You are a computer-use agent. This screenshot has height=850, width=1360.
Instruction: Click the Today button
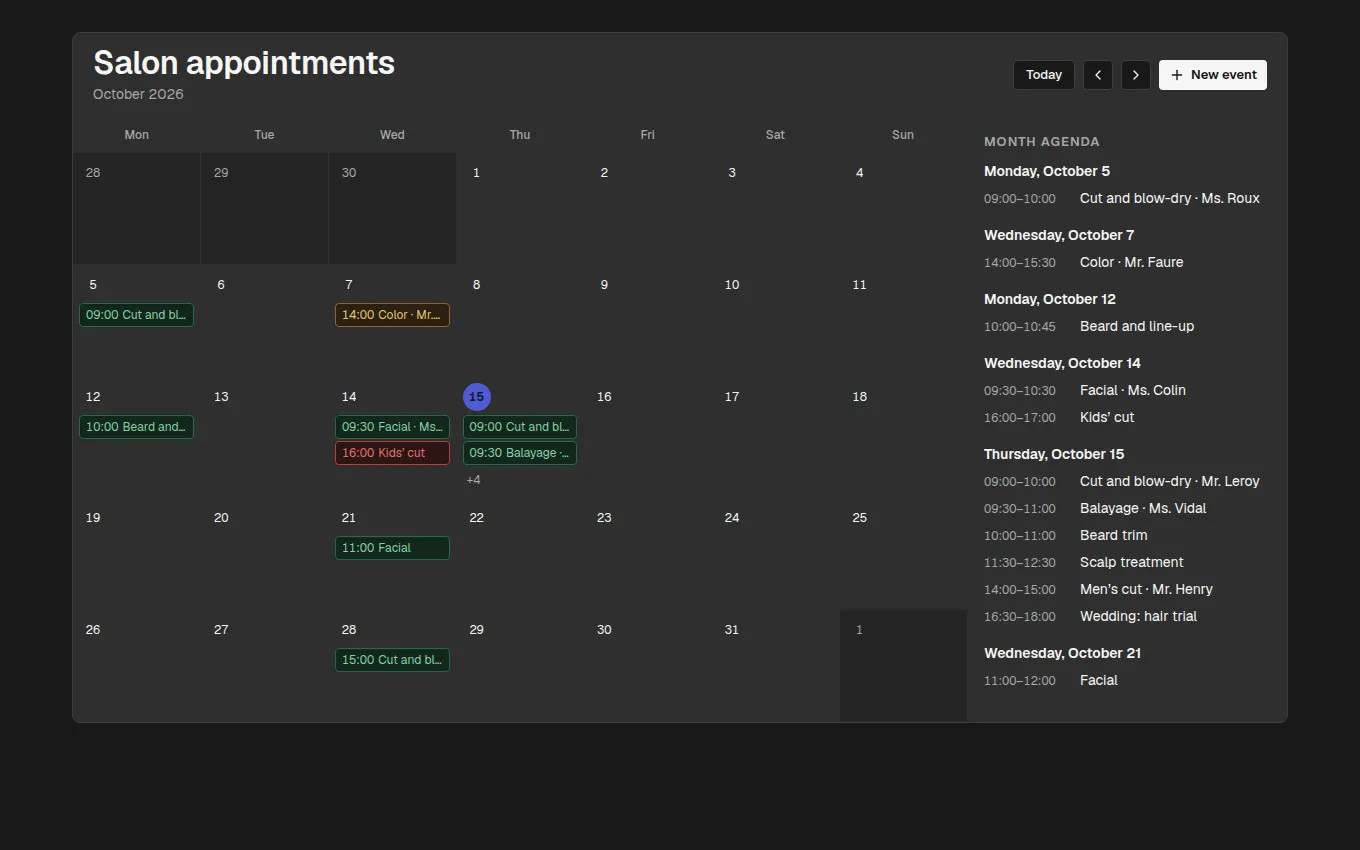(1044, 75)
